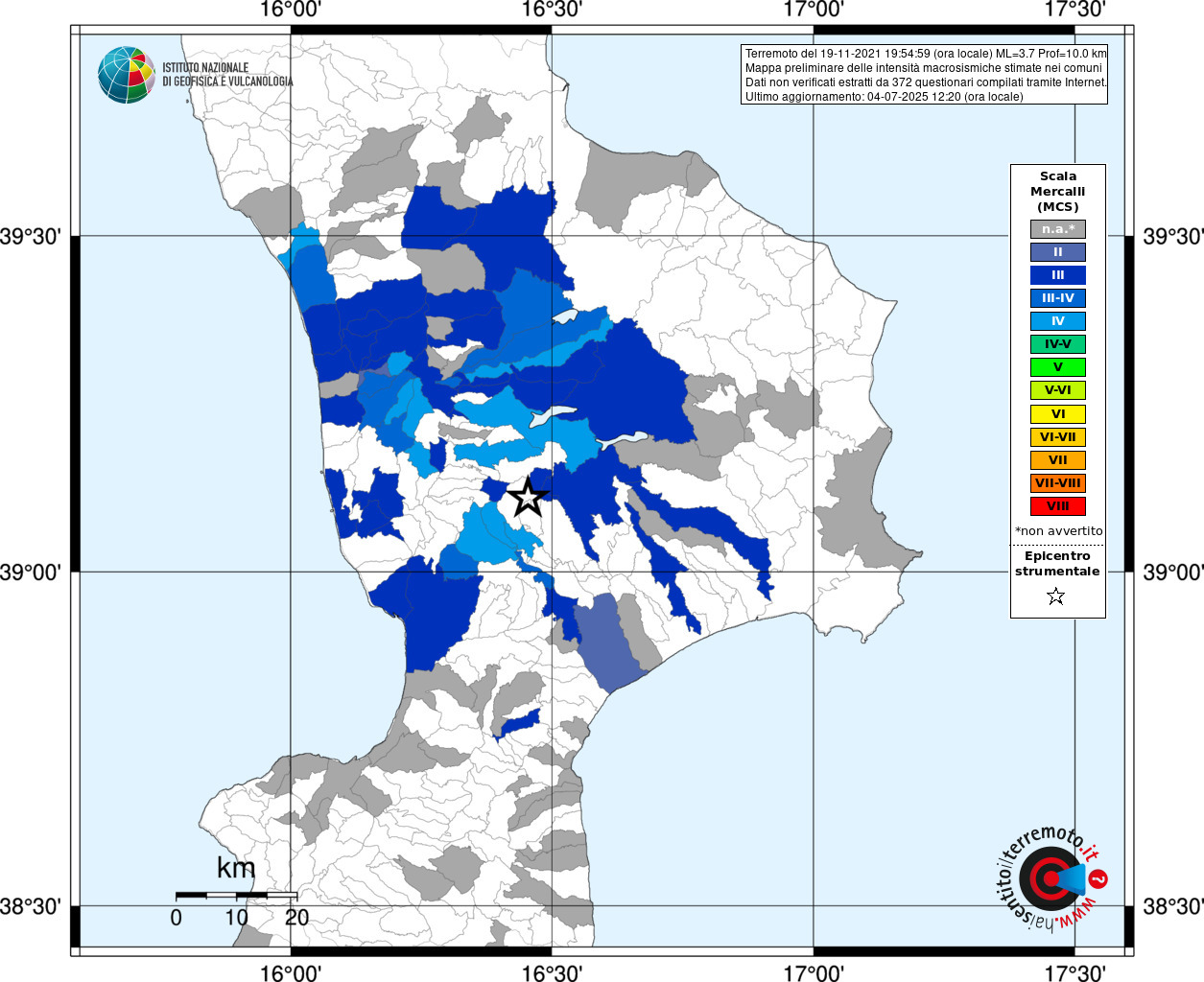Select the V-VI legend swatch
Image resolution: width=1204 pixels, height=982 pixels.
click(x=1058, y=390)
